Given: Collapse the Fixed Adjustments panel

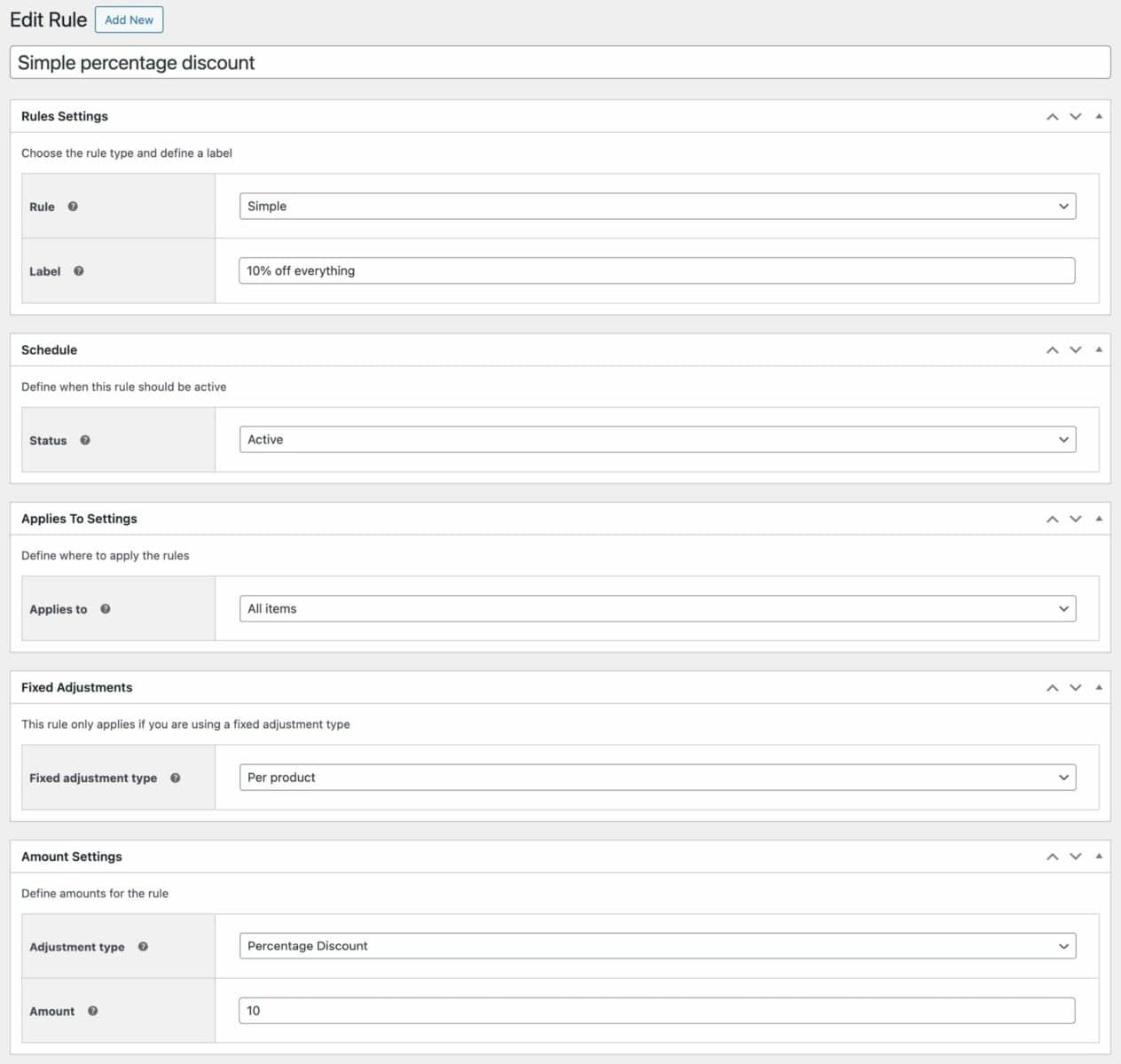Looking at the screenshot, I should [x=1099, y=687].
